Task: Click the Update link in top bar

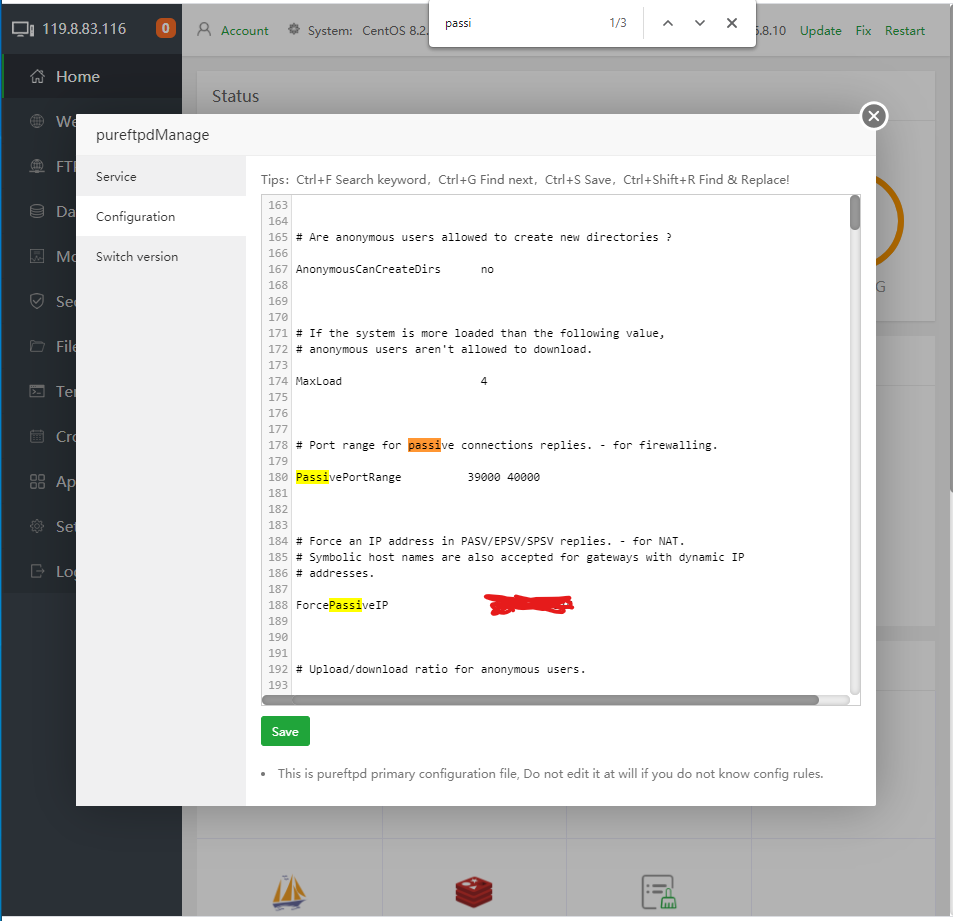Action: click(821, 30)
